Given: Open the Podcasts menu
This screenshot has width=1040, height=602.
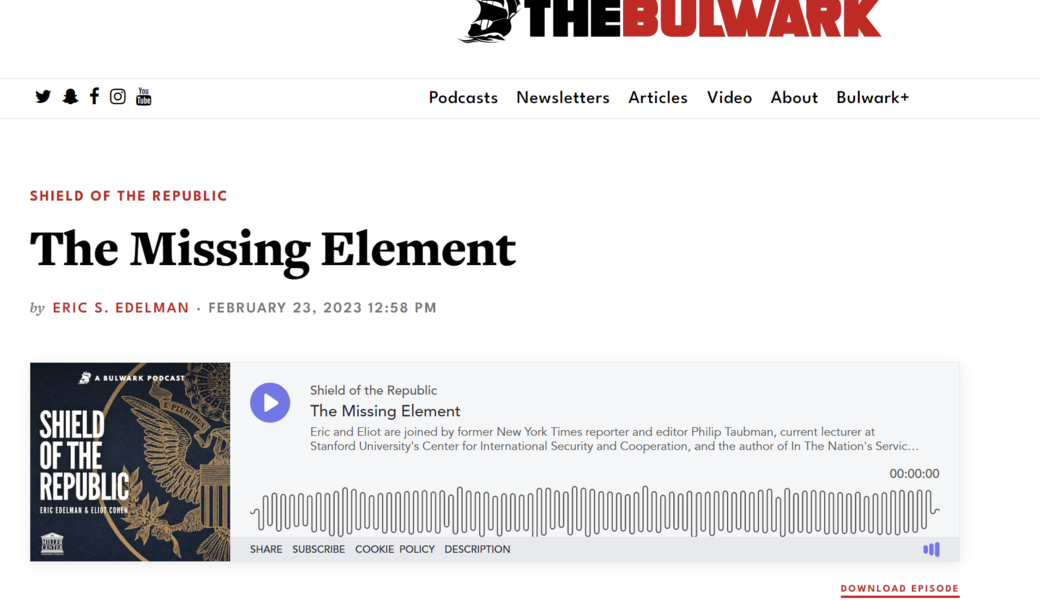Looking at the screenshot, I should (x=463, y=98).
